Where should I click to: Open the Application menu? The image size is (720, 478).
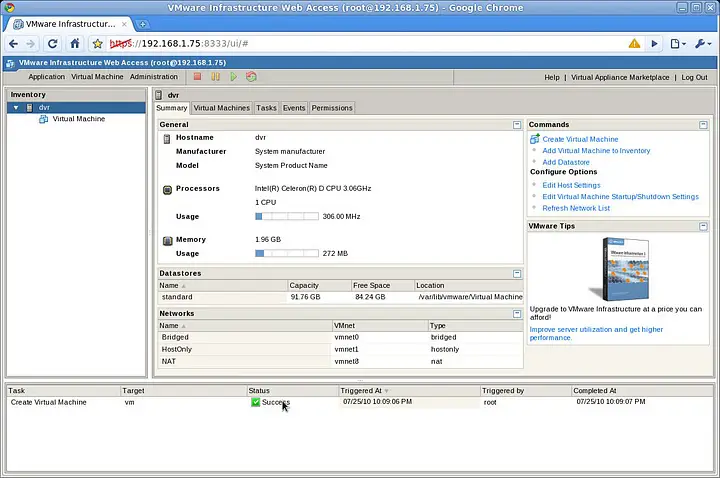tap(46, 77)
